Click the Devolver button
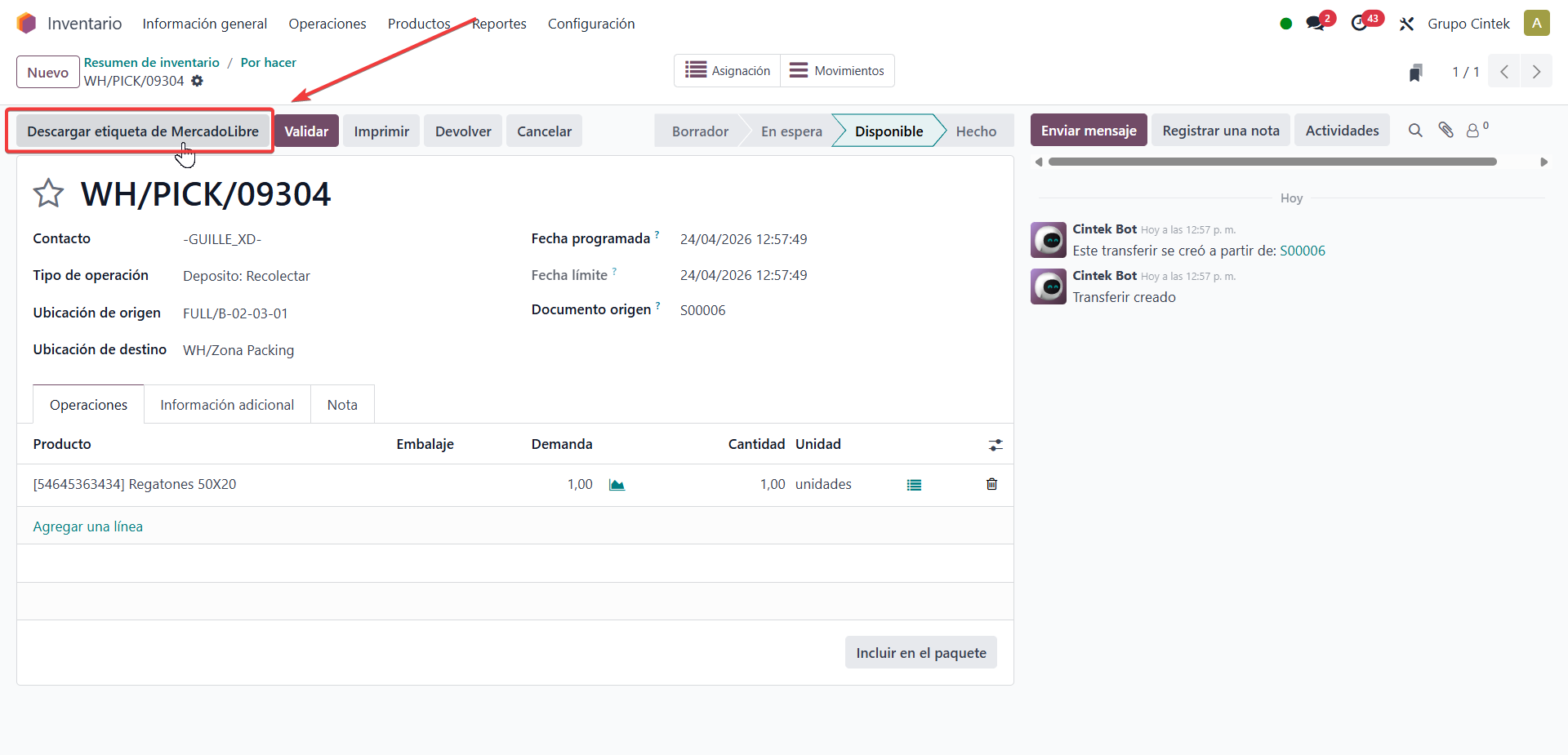This screenshot has height=755, width=1568. 463,131
